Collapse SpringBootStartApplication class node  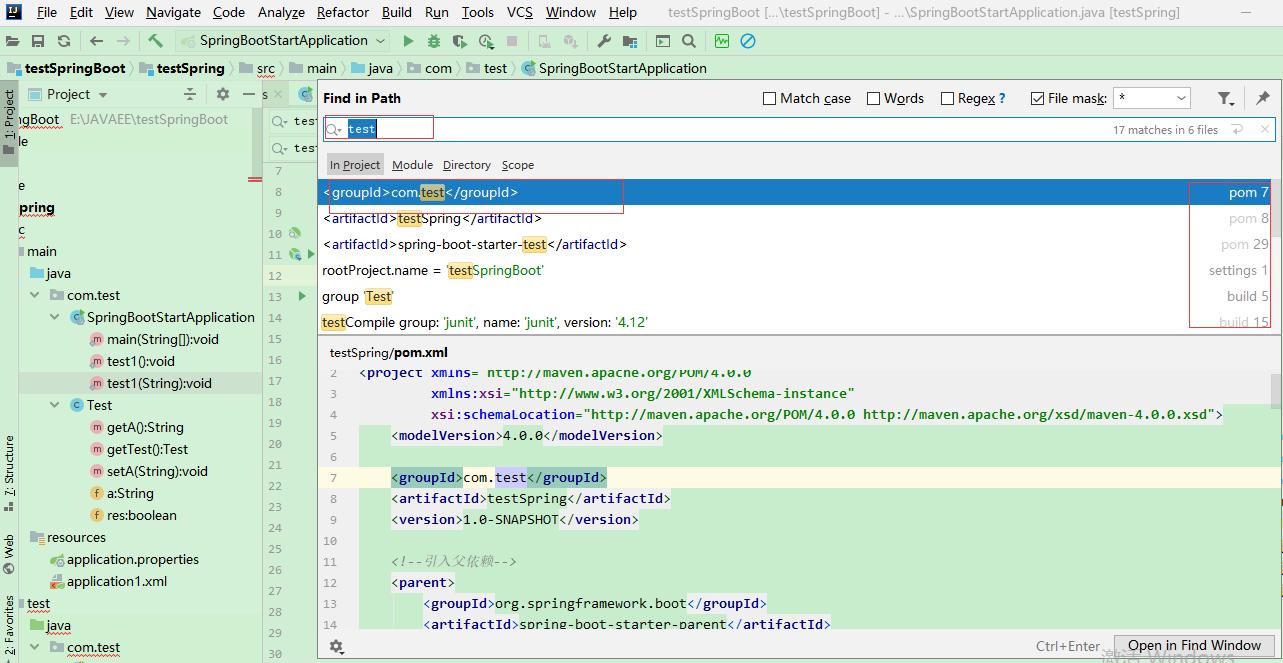56,317
